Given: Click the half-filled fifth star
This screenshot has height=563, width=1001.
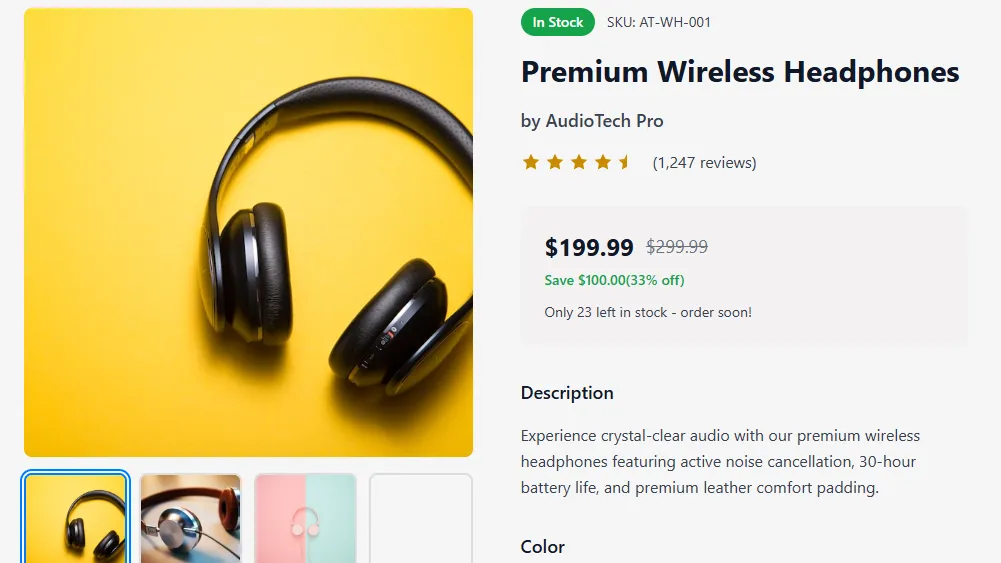Looking at the screenshot, I should pyautogui.click(x=626, y=162).
